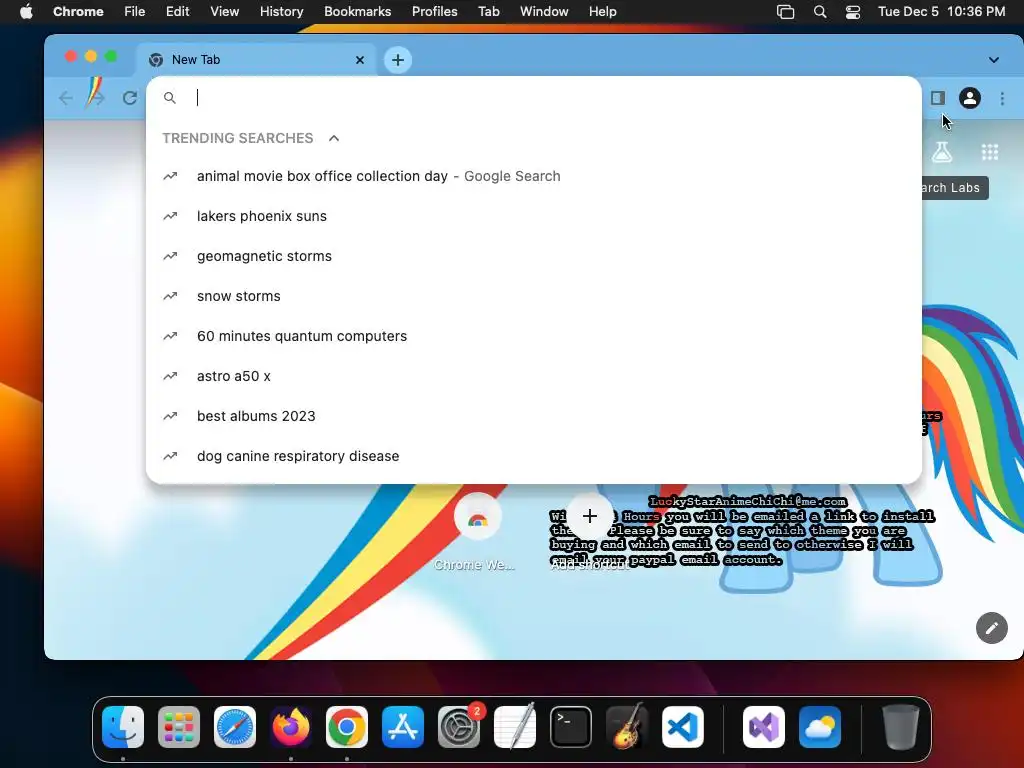Select suggestion 60 minutes quantum computers
This screenshot has height=768, width=1024.
coord(534,336)
